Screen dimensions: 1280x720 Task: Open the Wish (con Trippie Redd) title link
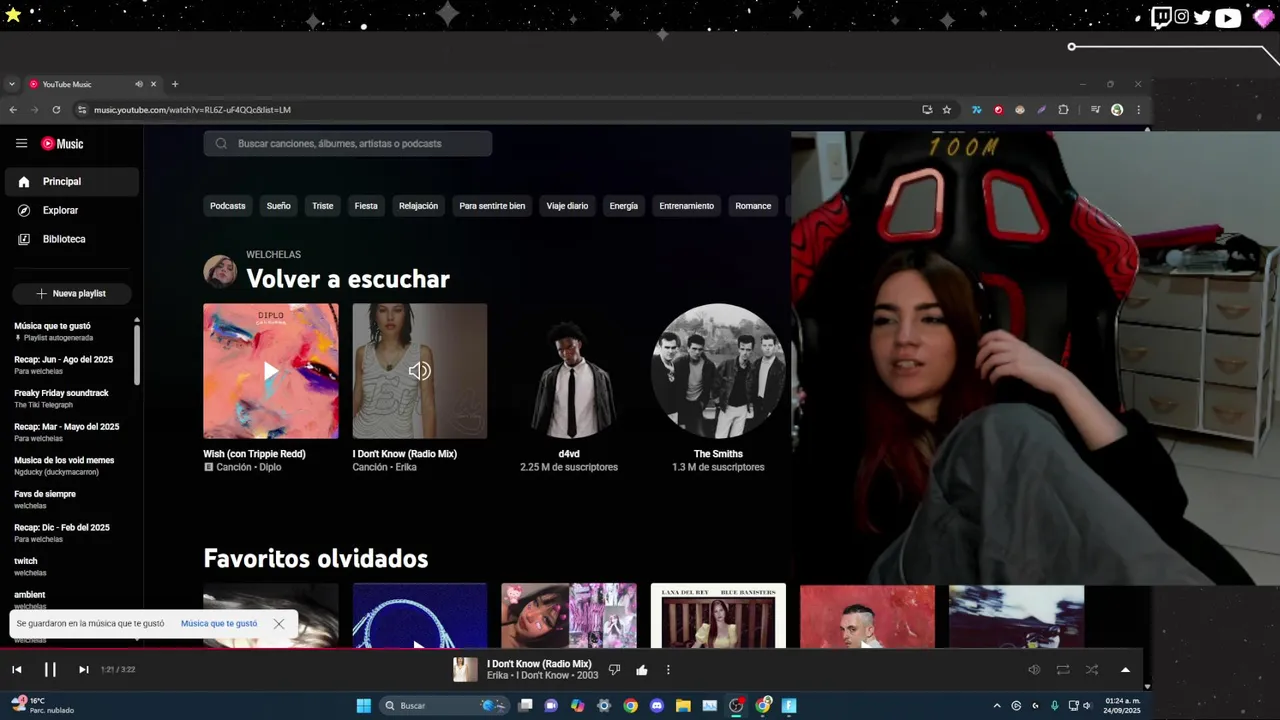click(x=254, y=454)
